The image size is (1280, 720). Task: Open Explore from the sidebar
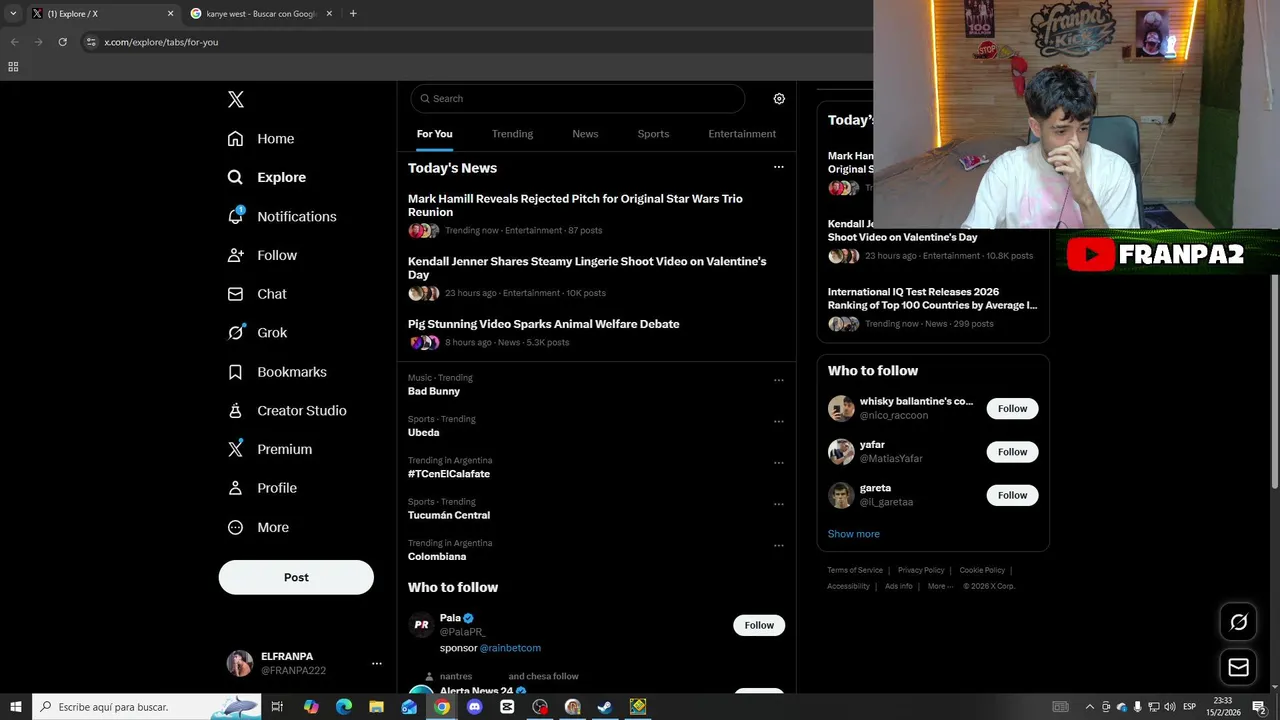coord(267,177)
